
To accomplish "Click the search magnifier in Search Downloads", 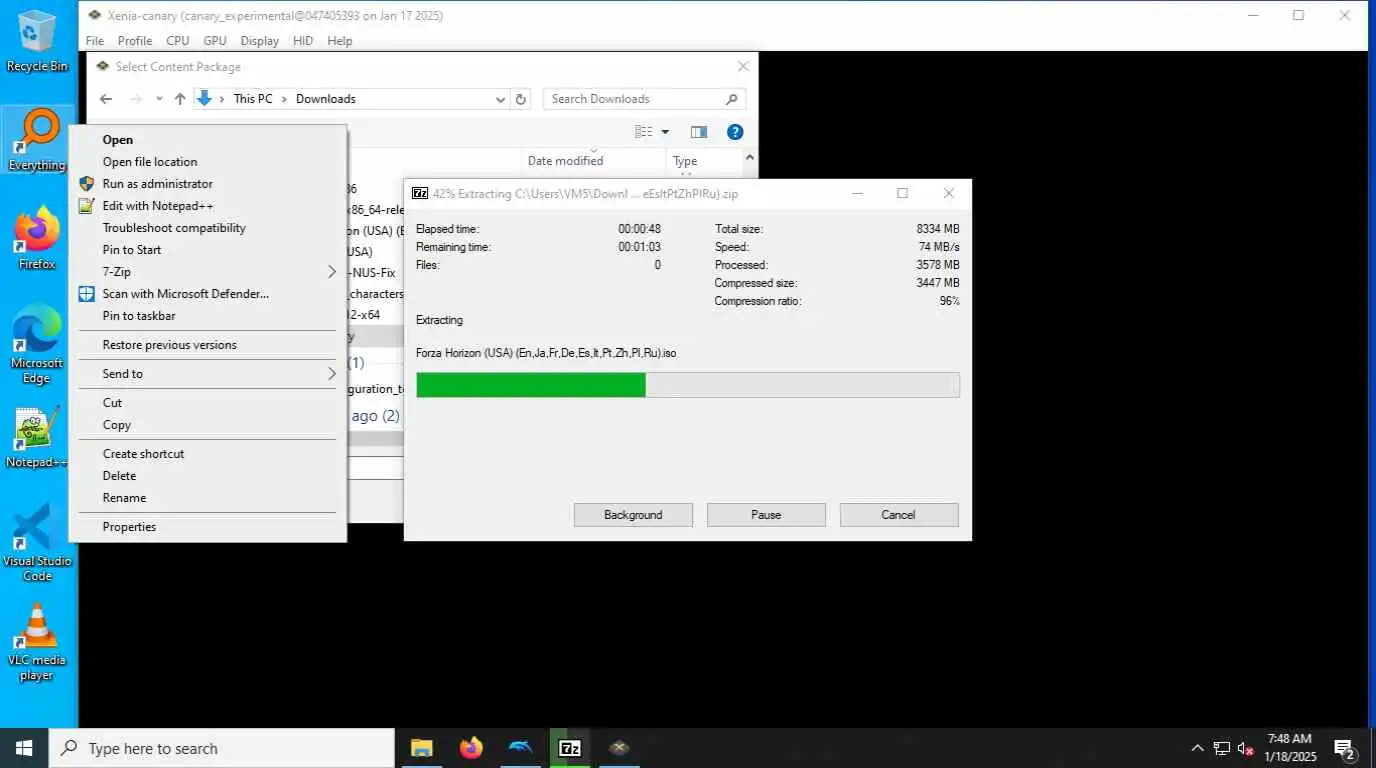I will (x=731, y=99).
